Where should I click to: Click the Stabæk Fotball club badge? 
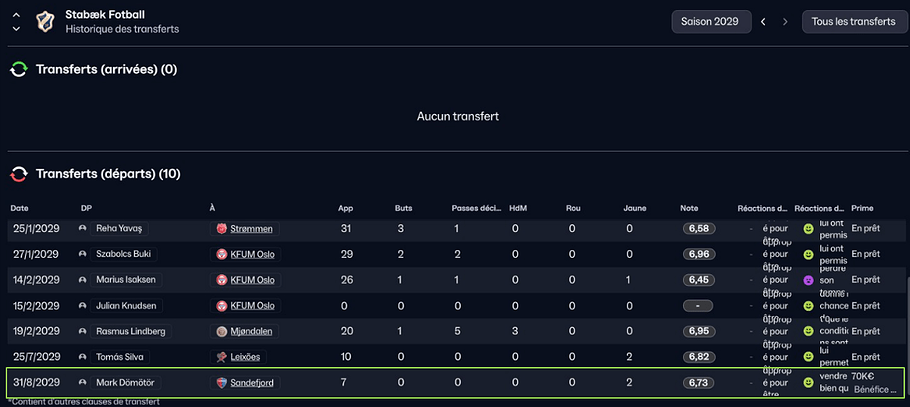[45, 22]
